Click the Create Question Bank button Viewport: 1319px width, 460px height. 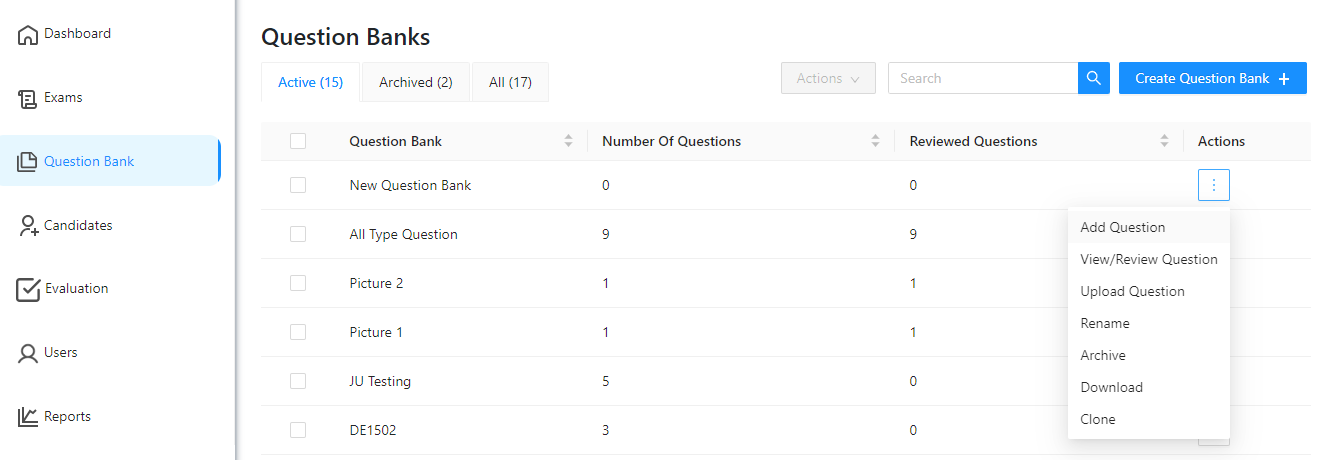[x=1212, y=78]
